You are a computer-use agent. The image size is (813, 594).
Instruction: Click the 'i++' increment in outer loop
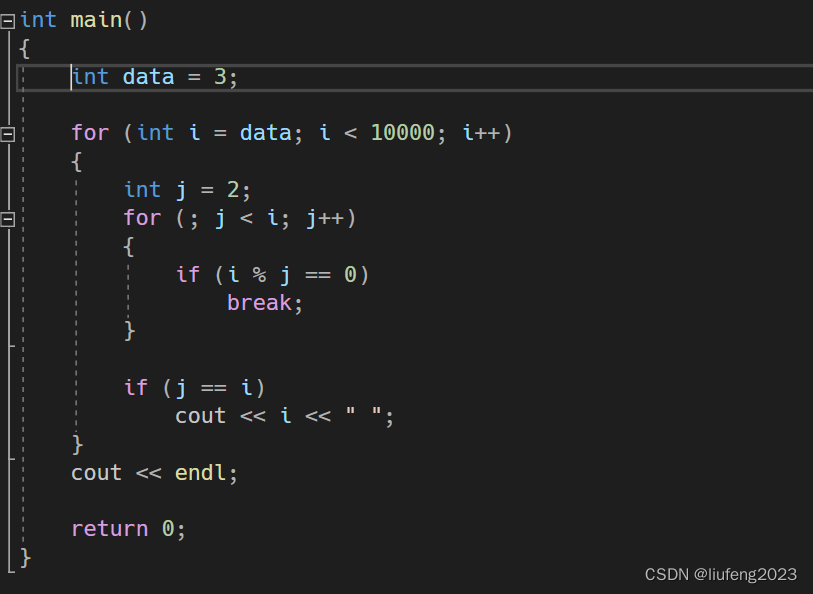tap(481, 133)
